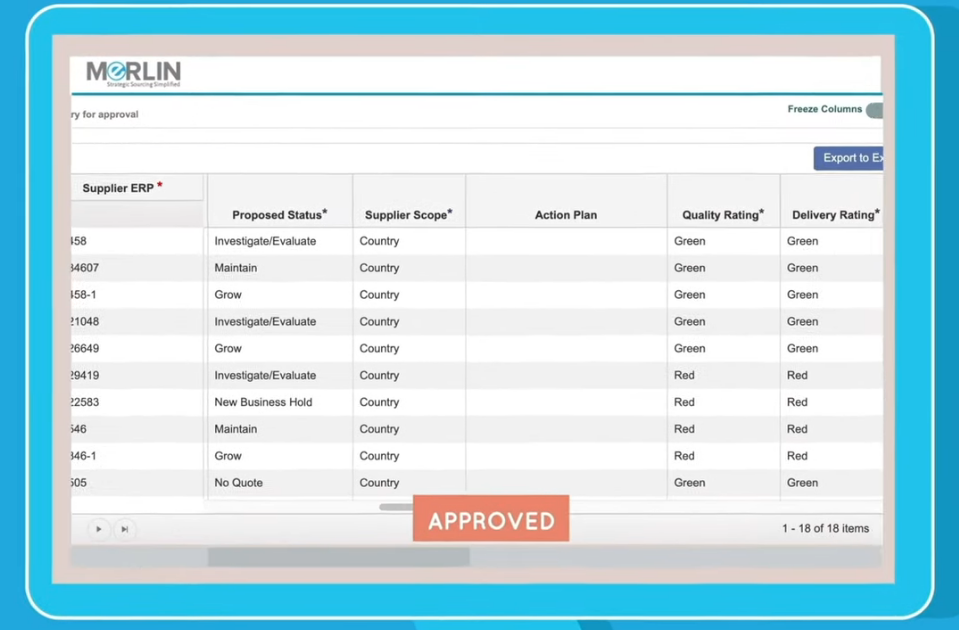Click the grid's small horizontal scrollbar thumb
Image resolution: width=959 pixels, height=630 pixels.
pyautogui.click(x=396, y=507)
